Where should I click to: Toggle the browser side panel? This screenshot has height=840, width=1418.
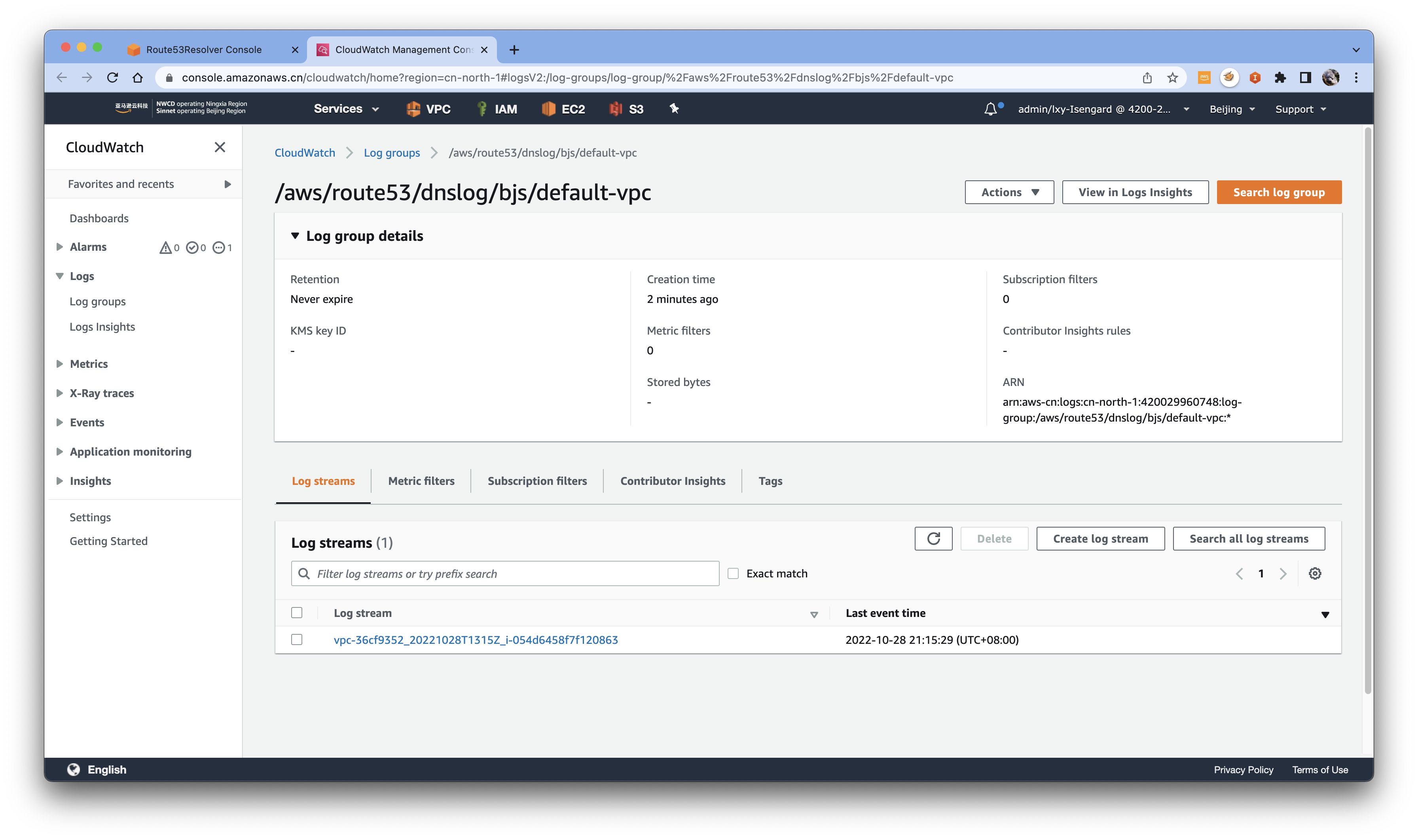(1305, 78)
